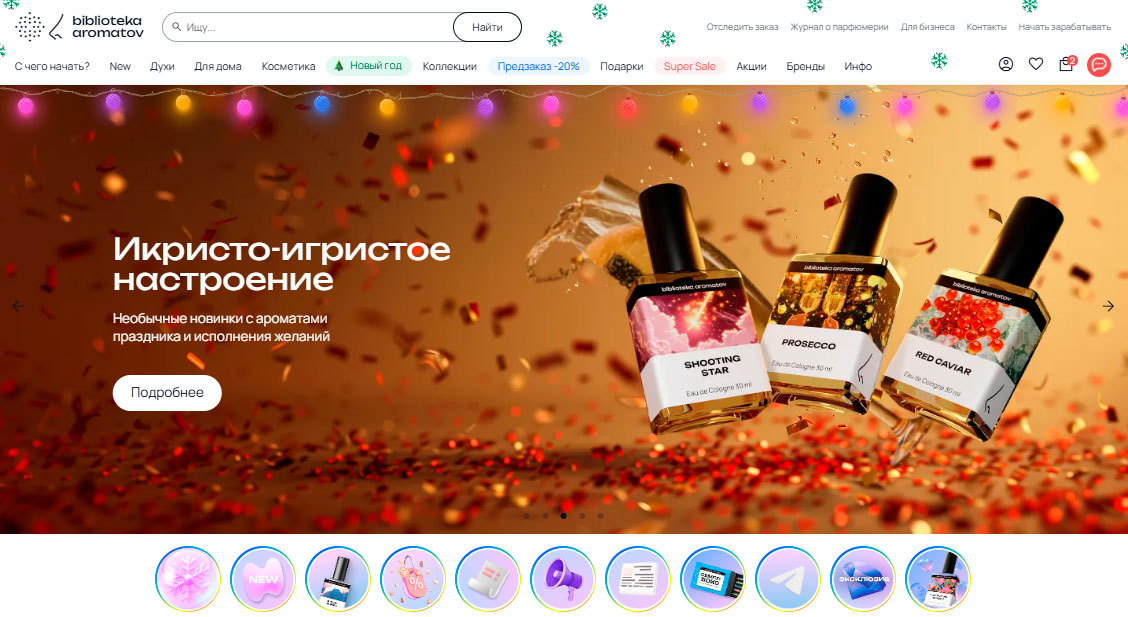This screenshot has height=617, width=1128.
Task: Open the Акции menu
Action: (751, 66)
